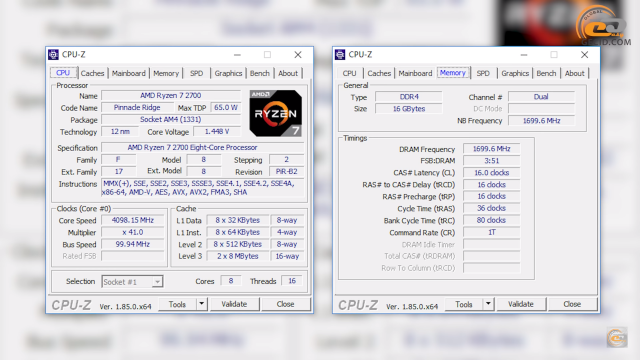Click Specification field Eight-Core Processor
Viewport: 640px width, 360px height.
point(203,147)
